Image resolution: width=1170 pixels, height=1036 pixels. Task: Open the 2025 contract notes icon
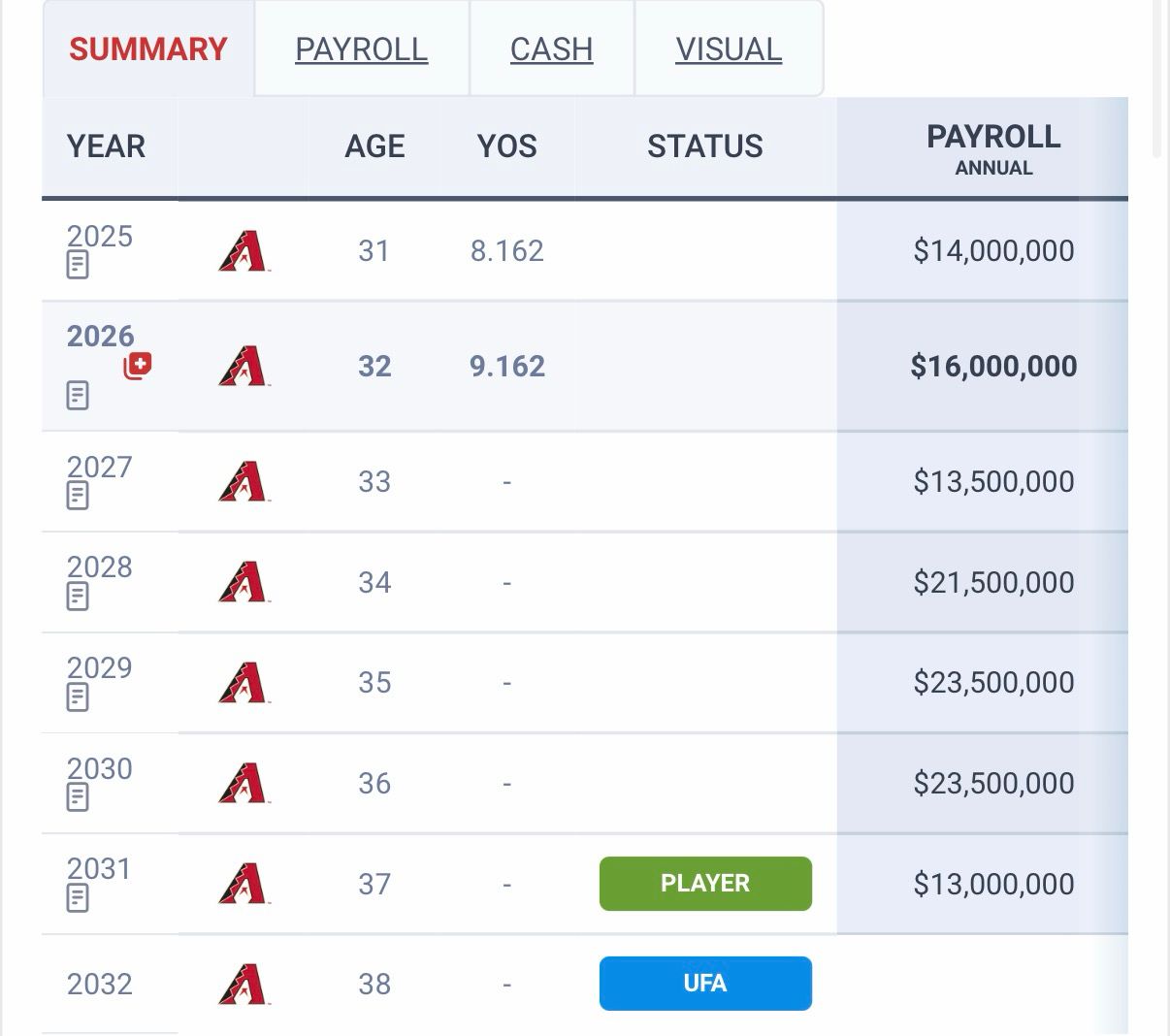[x=78, y=265]
